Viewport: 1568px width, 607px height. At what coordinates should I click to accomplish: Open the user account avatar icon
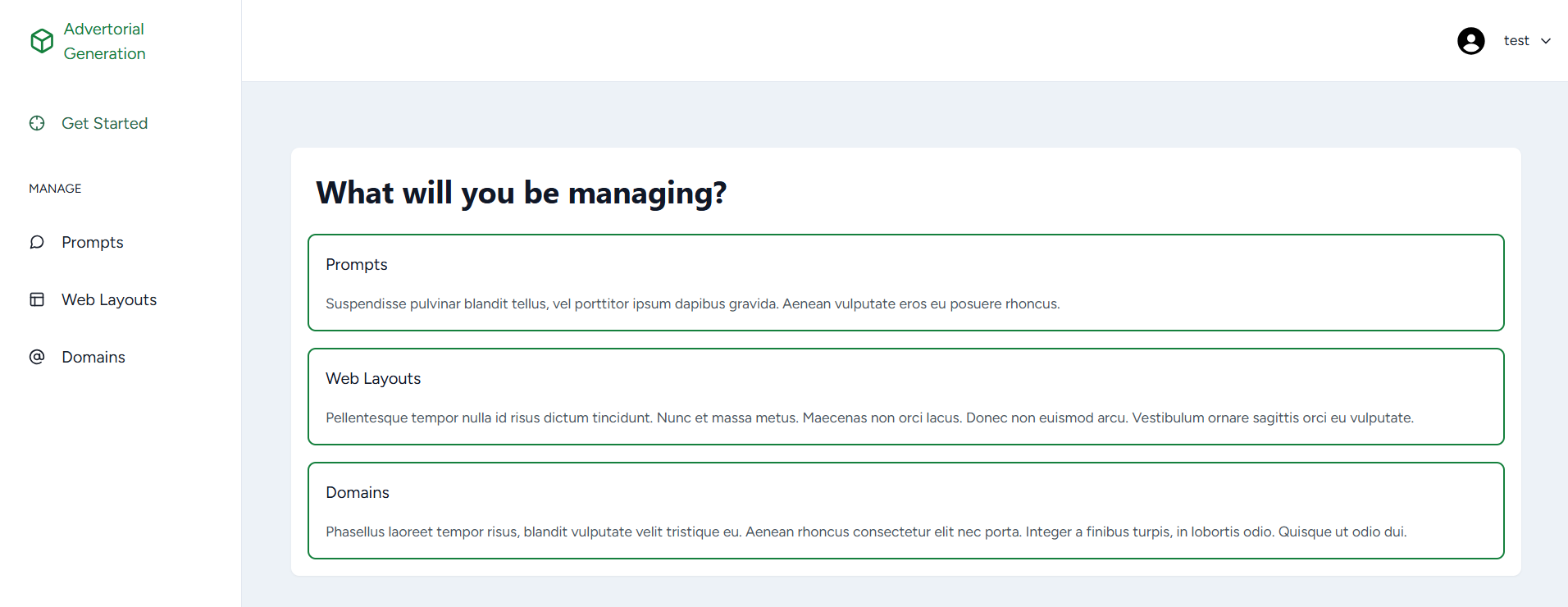click(x=1470, y=40)
